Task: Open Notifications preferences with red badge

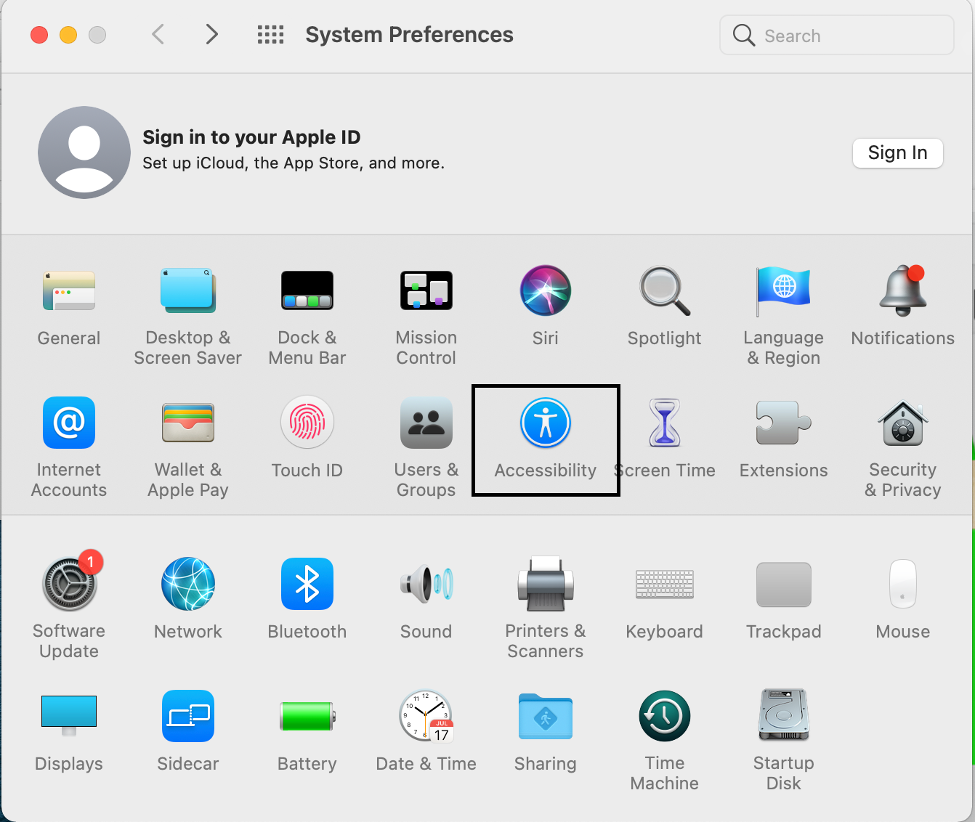Action: click(x=902, y=305)
